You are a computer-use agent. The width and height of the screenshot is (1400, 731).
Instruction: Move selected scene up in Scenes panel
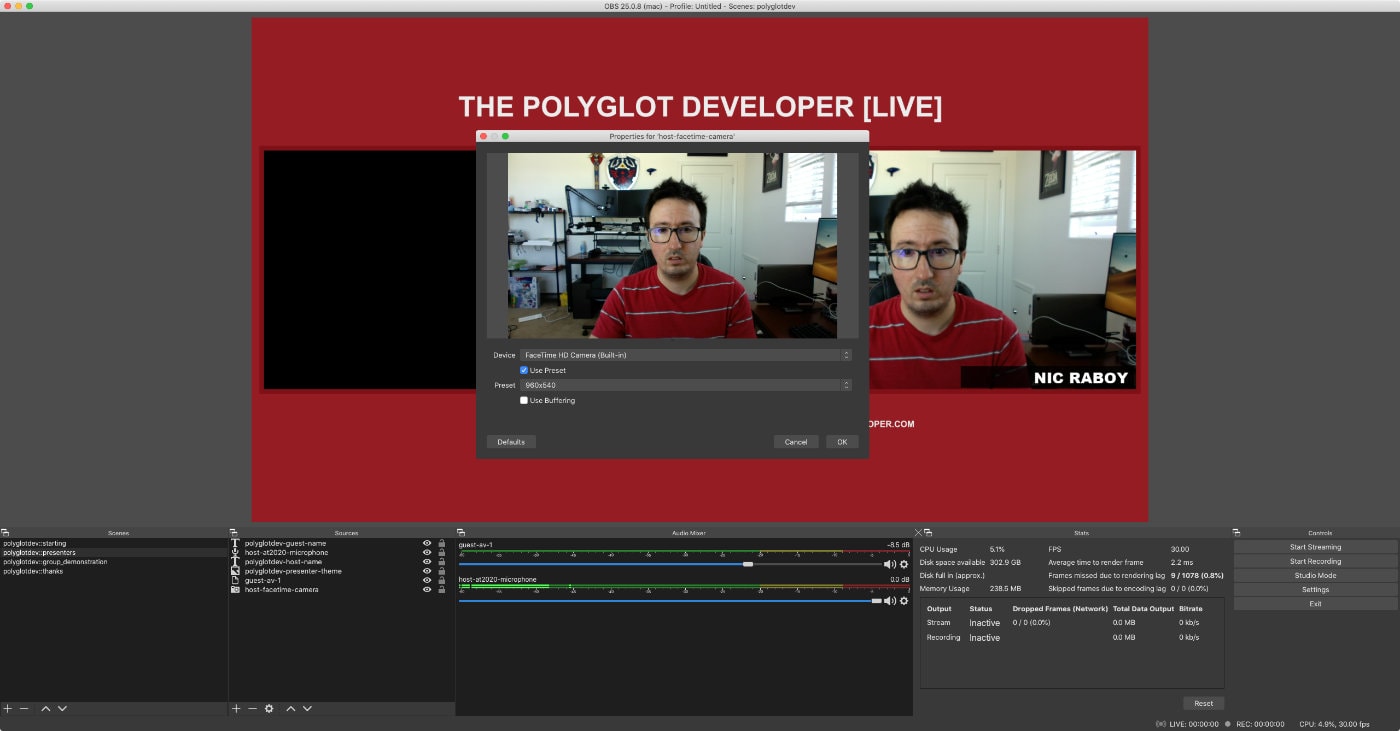45,708
